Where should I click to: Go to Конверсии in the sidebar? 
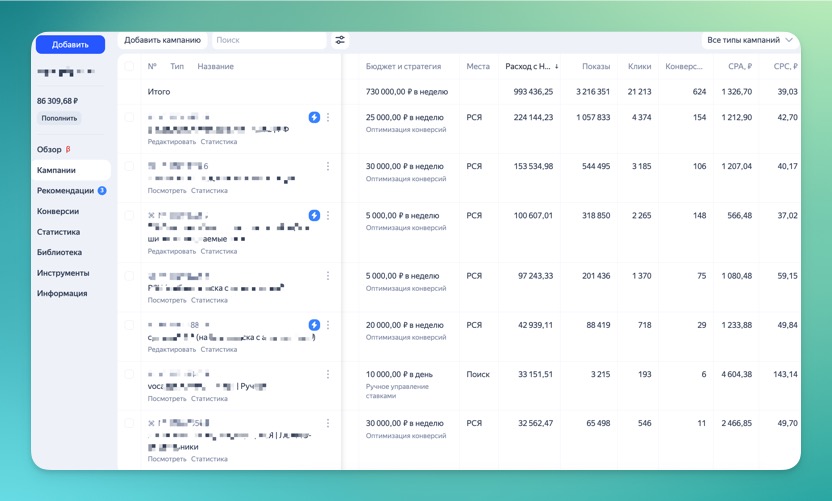tap(58, 211)
